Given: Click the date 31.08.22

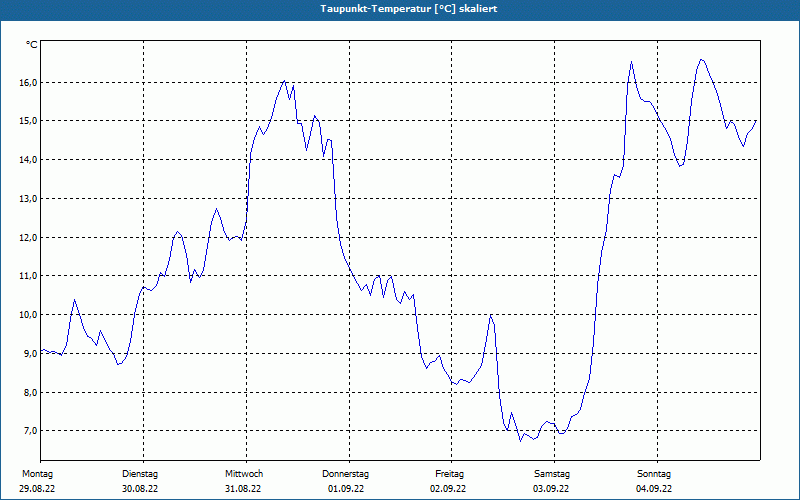Looking at the screenshot, I should pyautogui.click(x=243, y=489).
